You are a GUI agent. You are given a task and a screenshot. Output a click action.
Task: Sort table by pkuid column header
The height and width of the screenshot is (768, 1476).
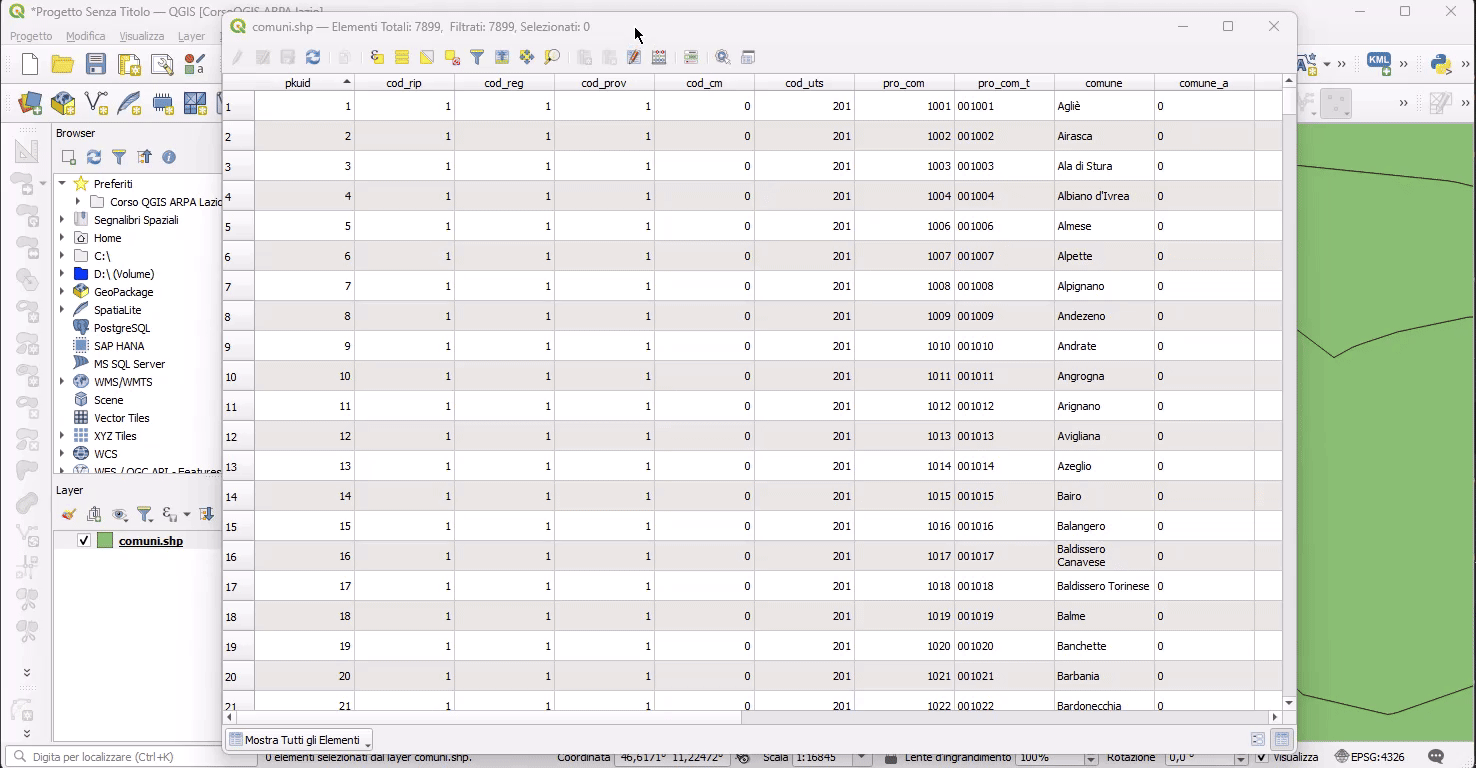click(304, 83)
